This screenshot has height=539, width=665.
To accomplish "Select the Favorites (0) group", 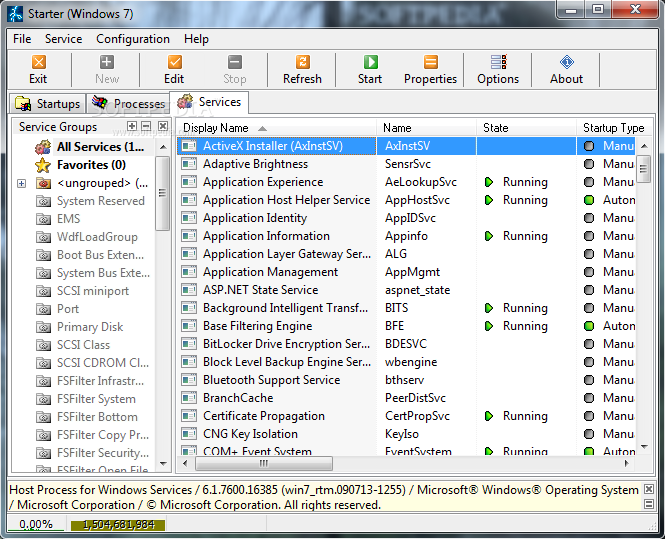I will pos(91,165).
